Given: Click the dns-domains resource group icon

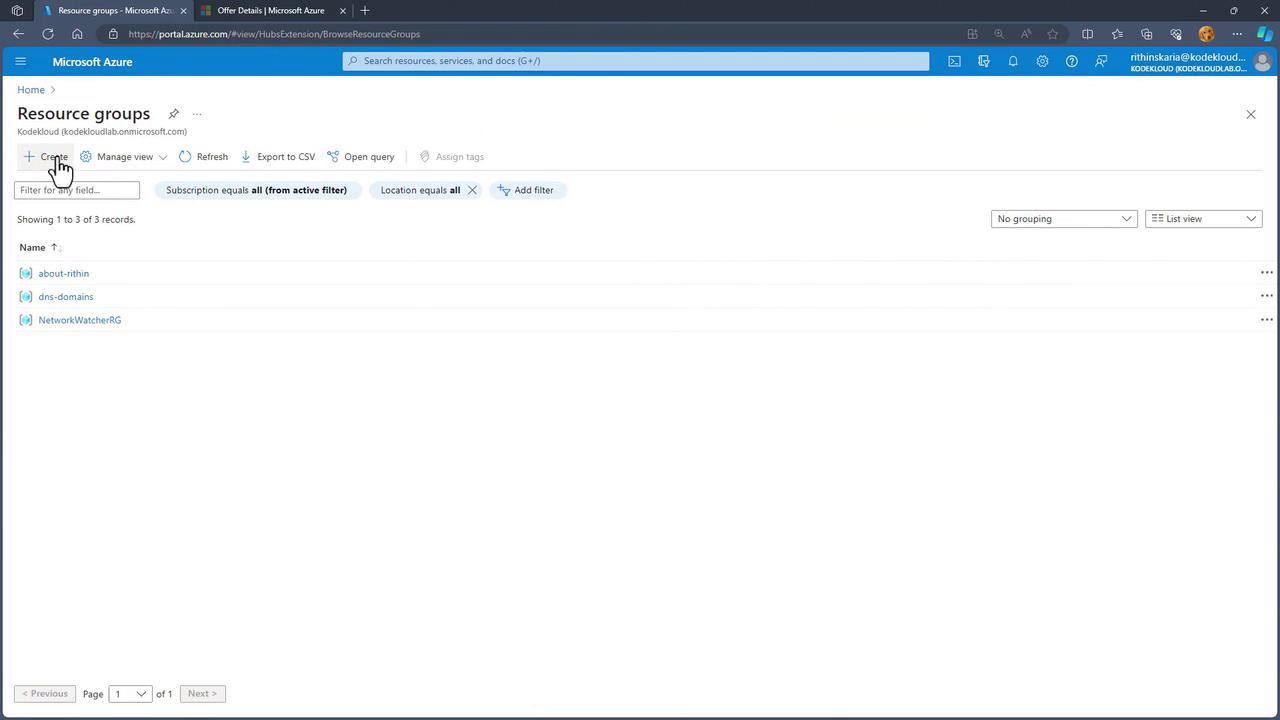Looking at the screenshot, I should (x=26, y=296).
